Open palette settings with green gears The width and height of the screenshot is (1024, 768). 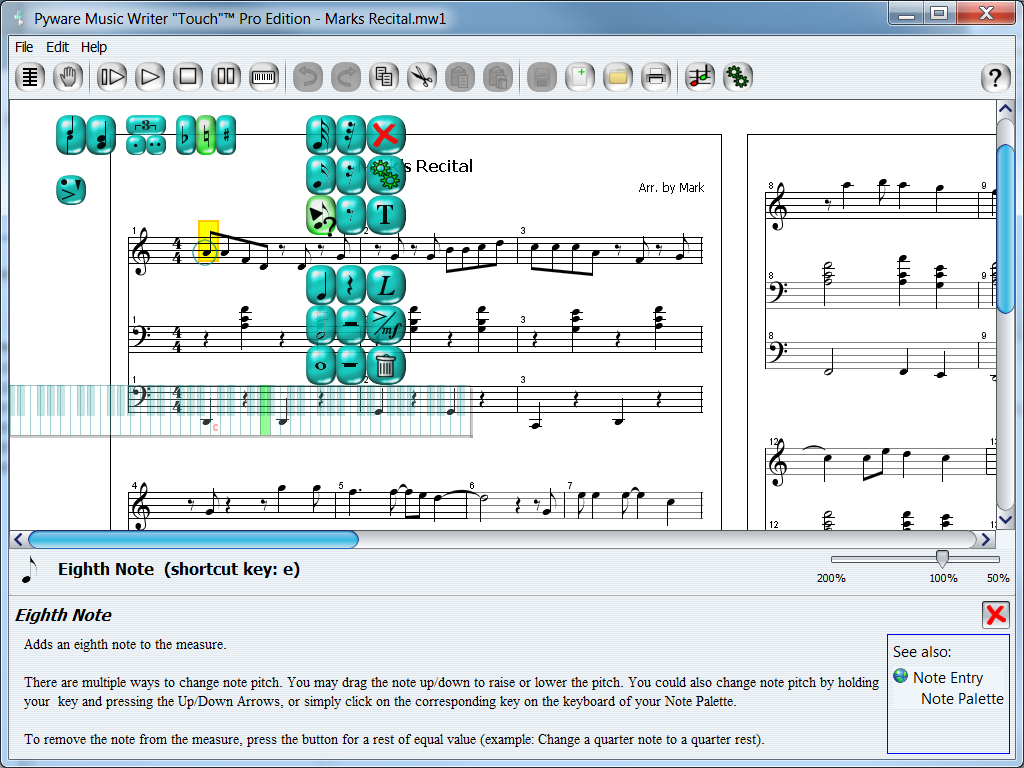(x=385, y=174)
